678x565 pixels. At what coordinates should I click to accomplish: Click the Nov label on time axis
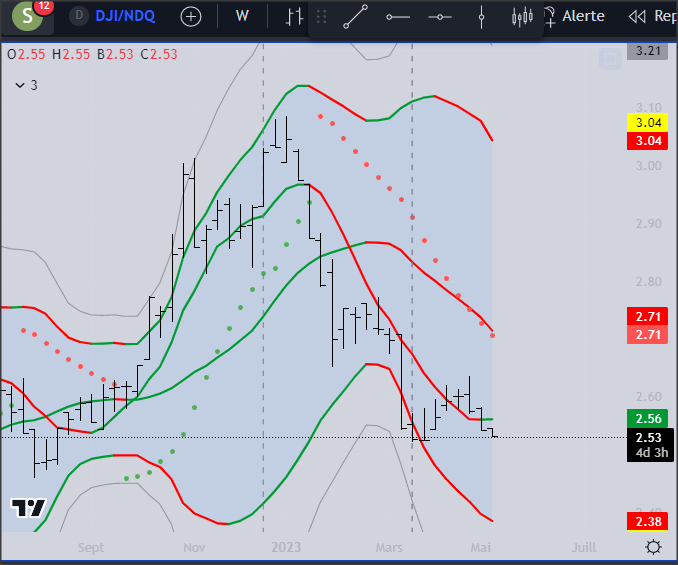[194, 548]
